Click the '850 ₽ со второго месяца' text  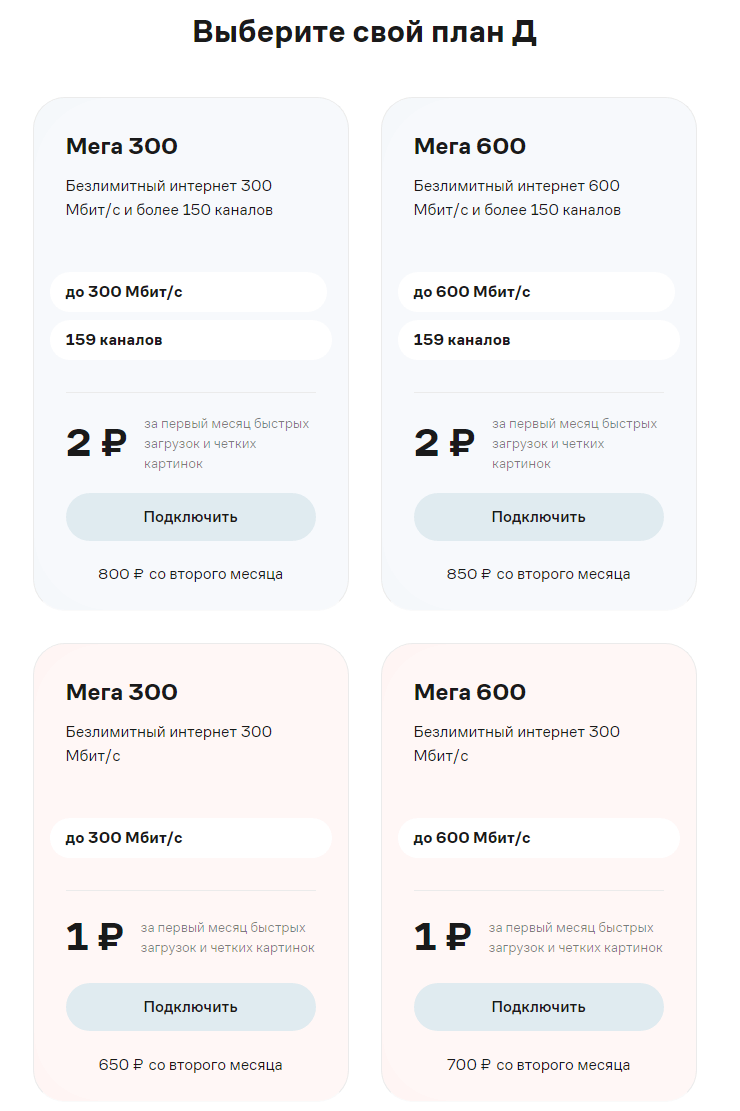pyautogui.click(x=538, y=575)
